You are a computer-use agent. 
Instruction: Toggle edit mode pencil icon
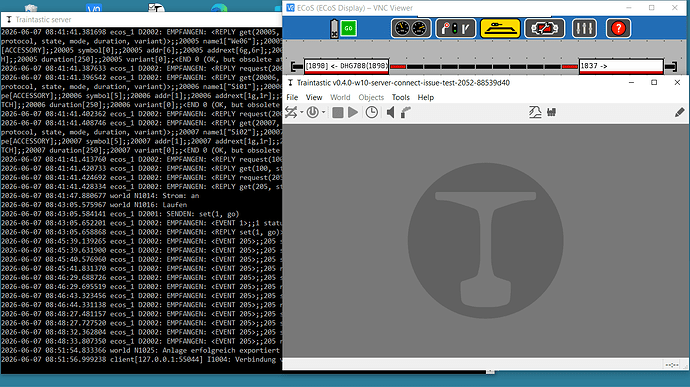[x=679, y=113]
